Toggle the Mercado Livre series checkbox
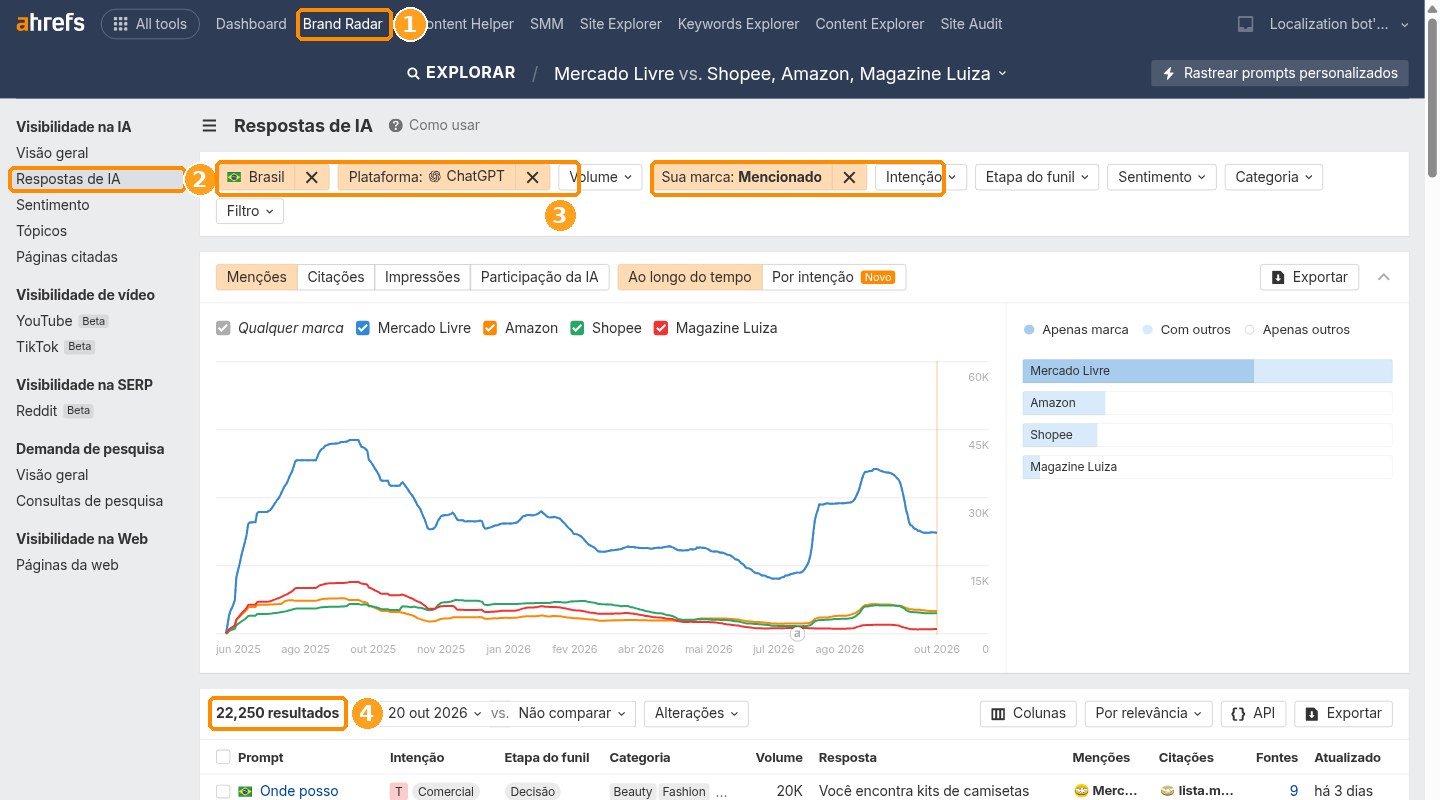The height and width of the screenshot is (800, 1440). pos(363,328)
